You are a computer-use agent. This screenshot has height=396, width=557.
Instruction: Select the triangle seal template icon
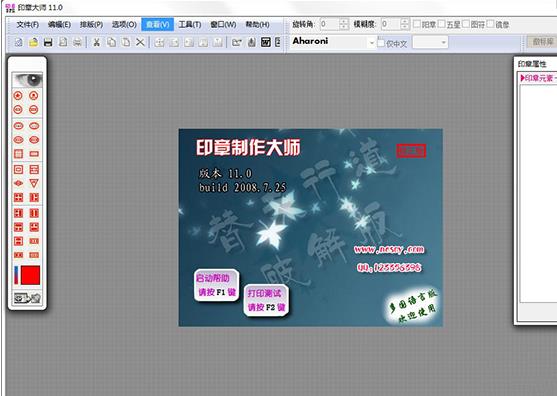point(34,183)
